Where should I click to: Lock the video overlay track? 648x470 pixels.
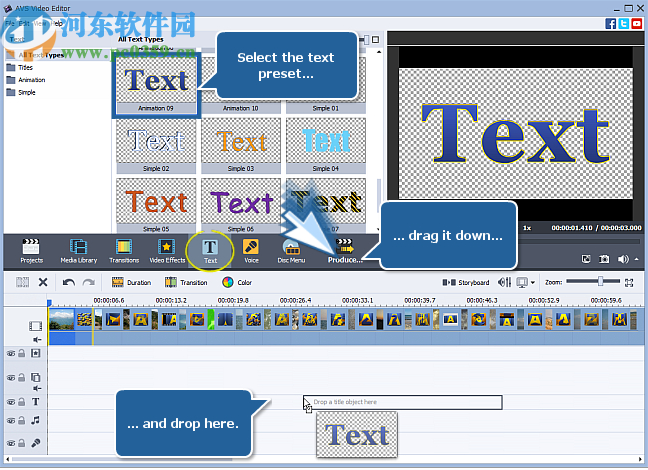tap(21, 377)
